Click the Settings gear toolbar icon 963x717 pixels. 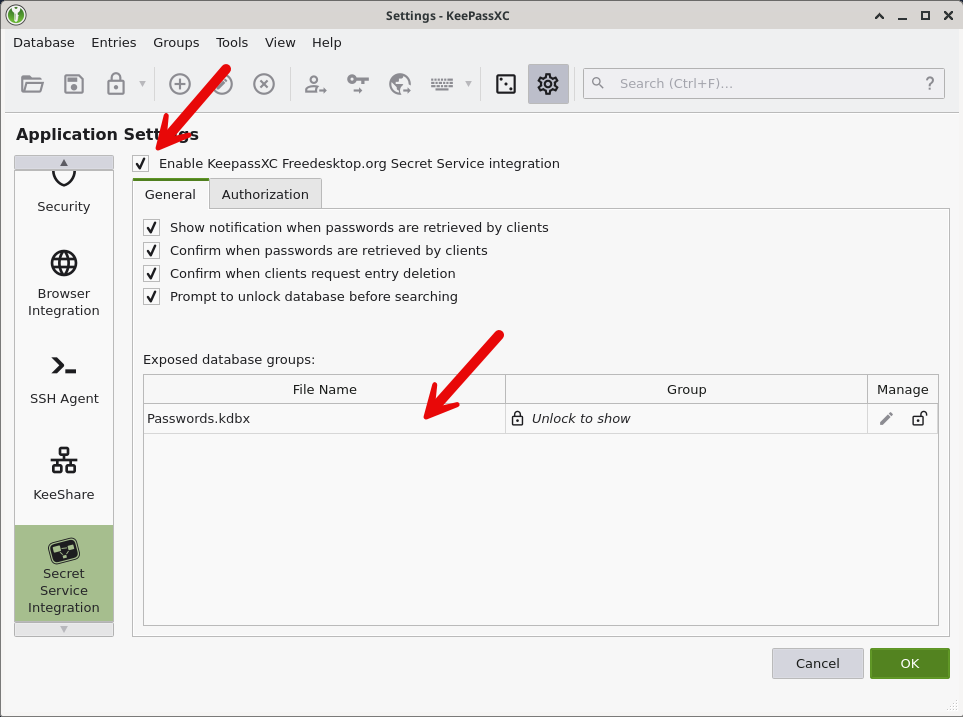(x=548, y=84)
